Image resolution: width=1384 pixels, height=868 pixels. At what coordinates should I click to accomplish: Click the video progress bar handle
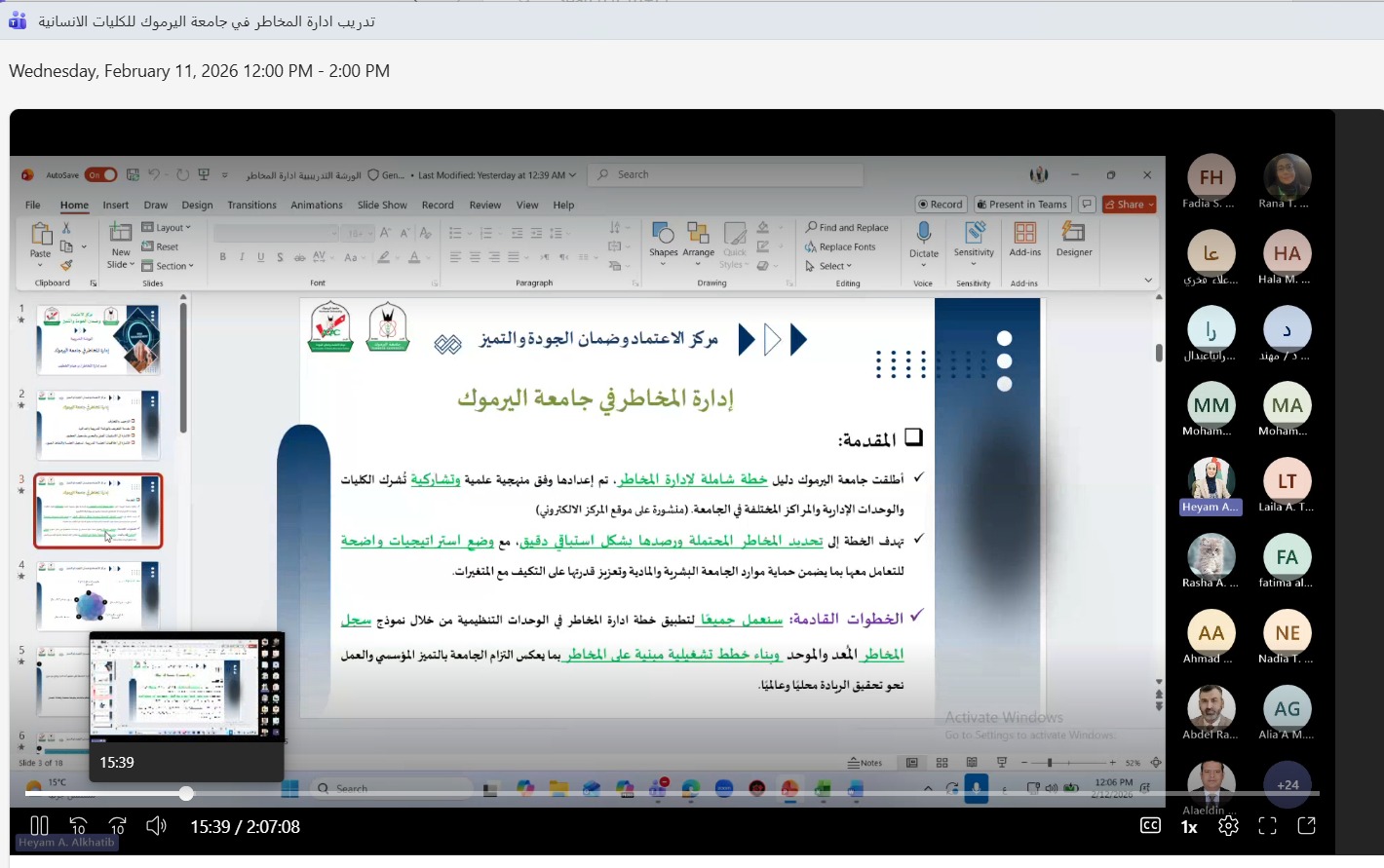coord(186,794)
